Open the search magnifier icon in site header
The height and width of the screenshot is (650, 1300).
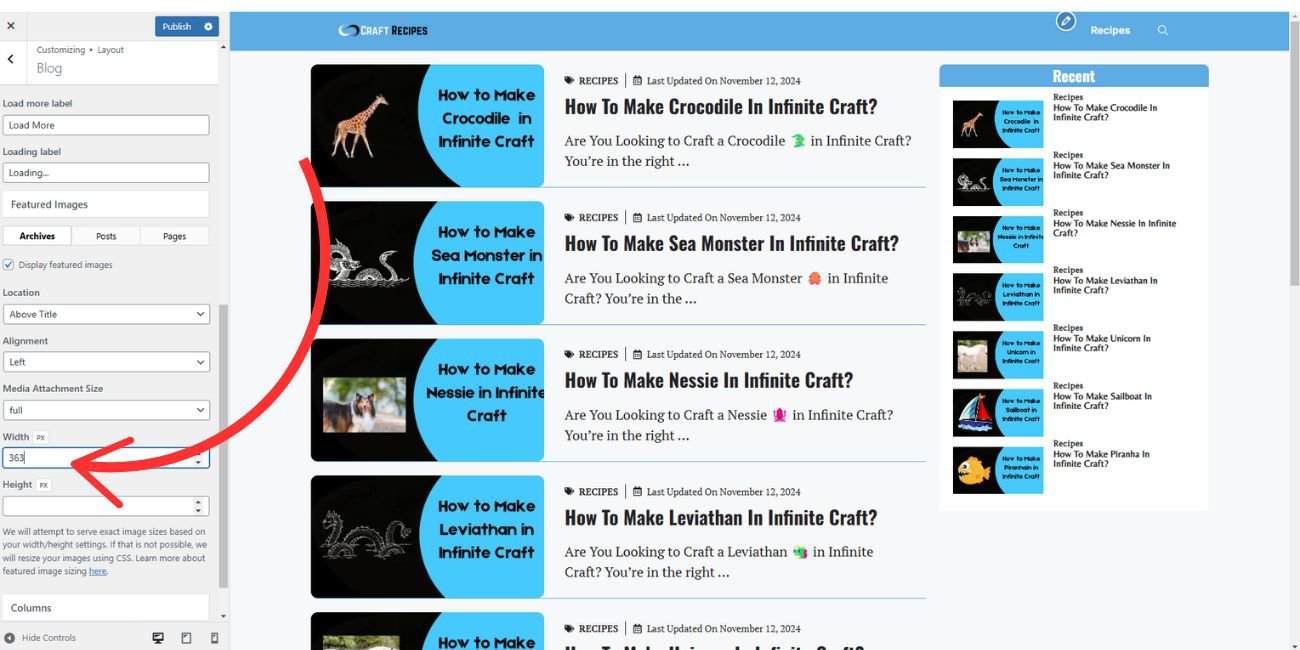pos(1162,30)
